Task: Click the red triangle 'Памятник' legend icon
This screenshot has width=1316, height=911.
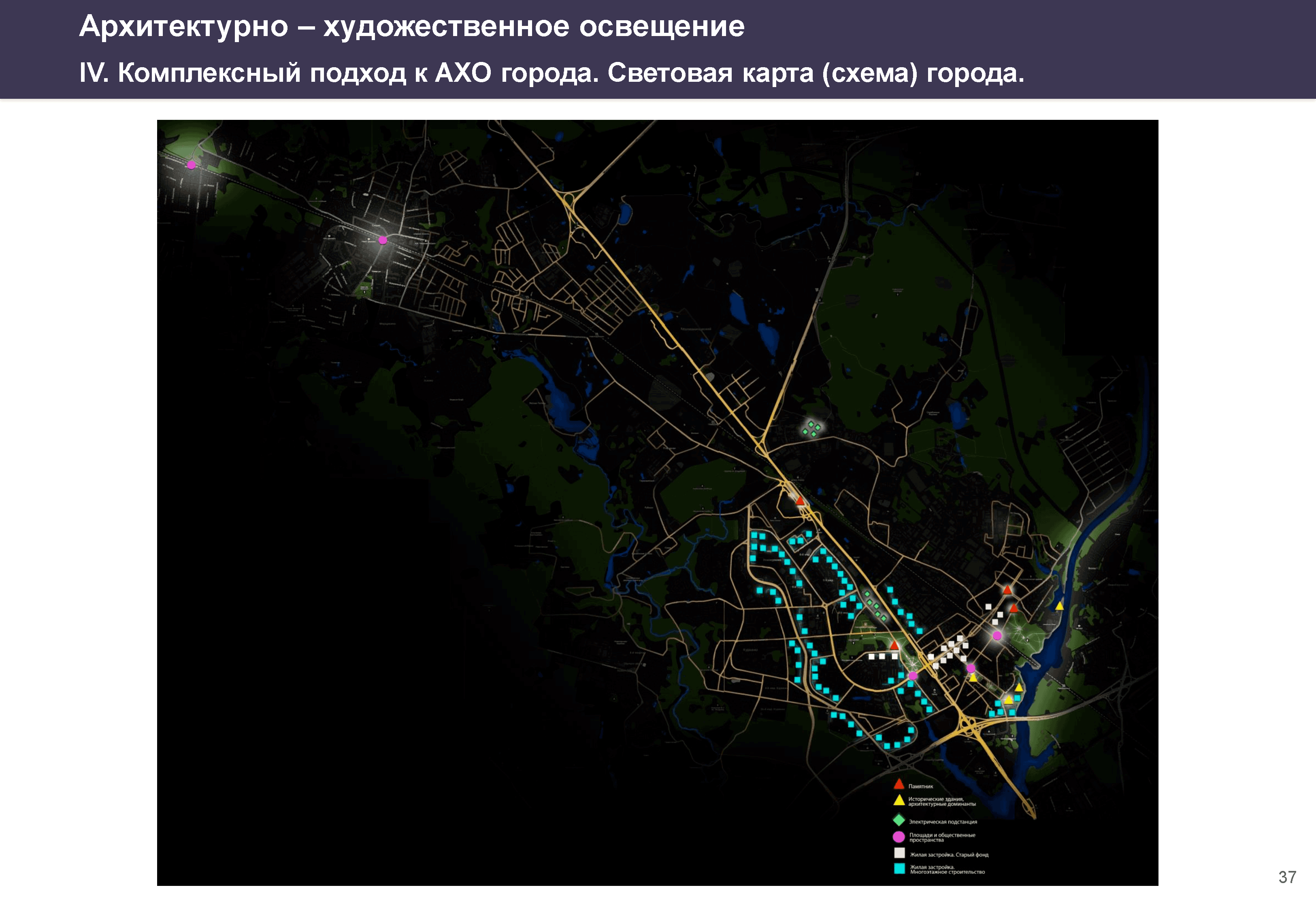Action: pyautogui.click(x=899, y=785)
